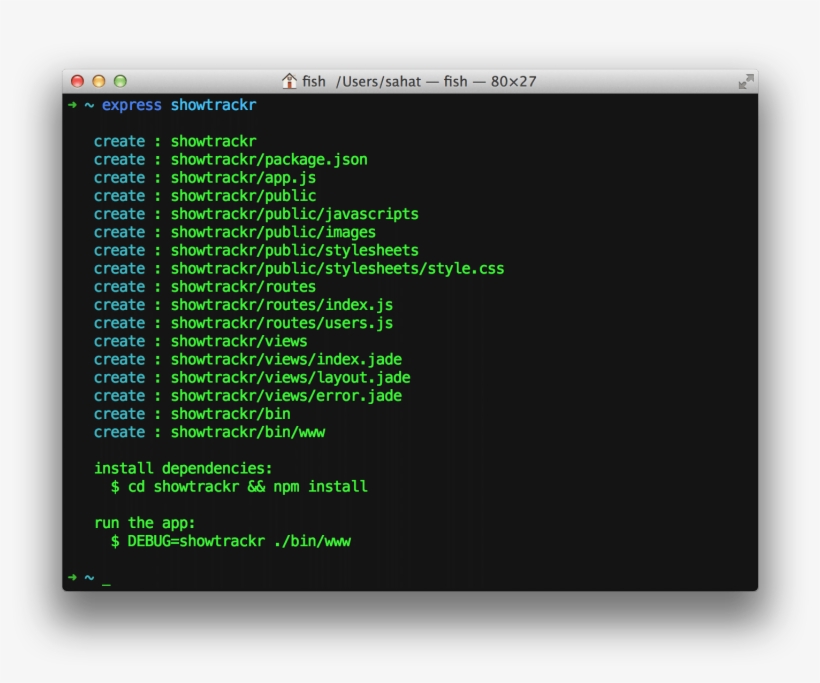Click the home folder icon in title bar

pos(289,81)
